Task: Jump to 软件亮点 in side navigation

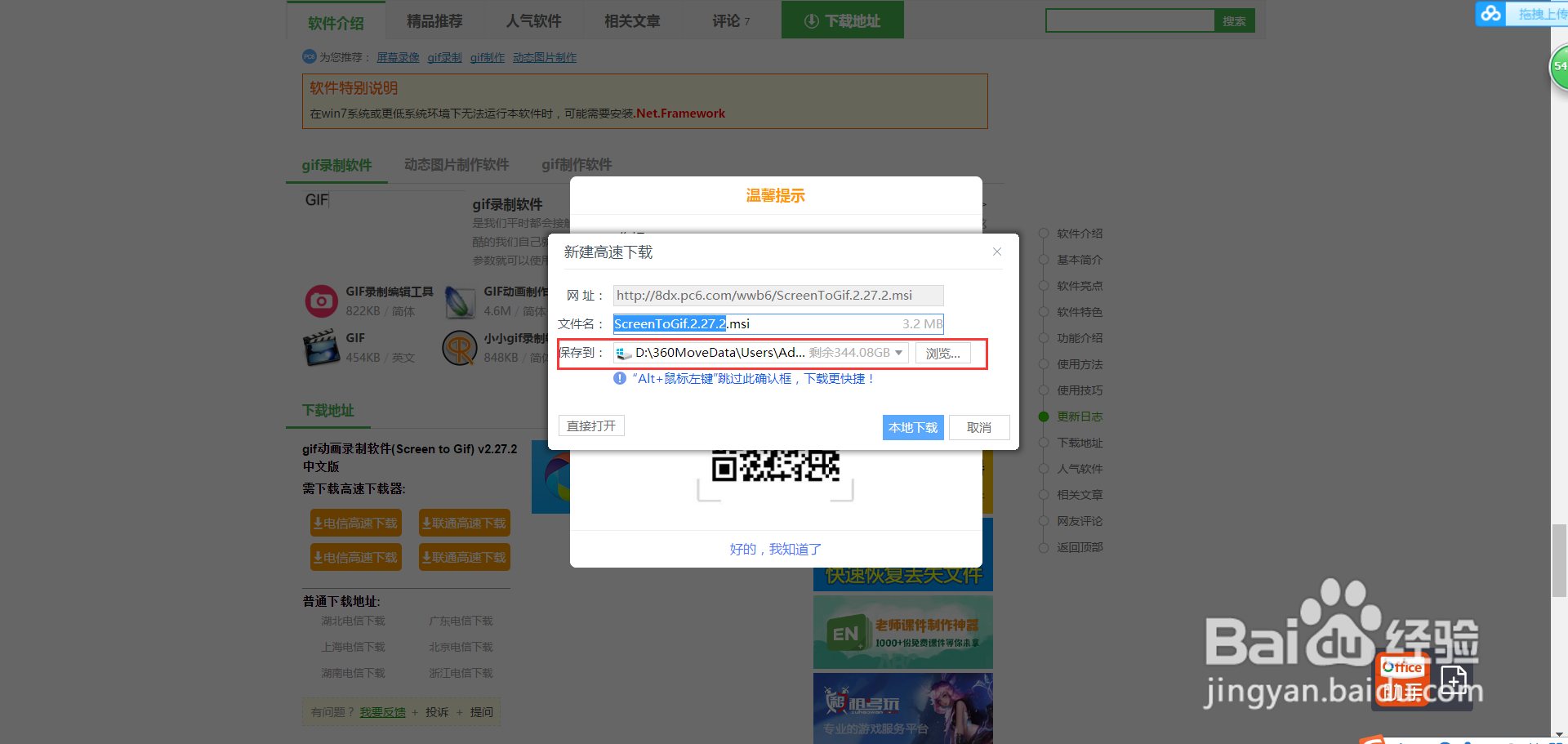Action: tap(1080, 286)
